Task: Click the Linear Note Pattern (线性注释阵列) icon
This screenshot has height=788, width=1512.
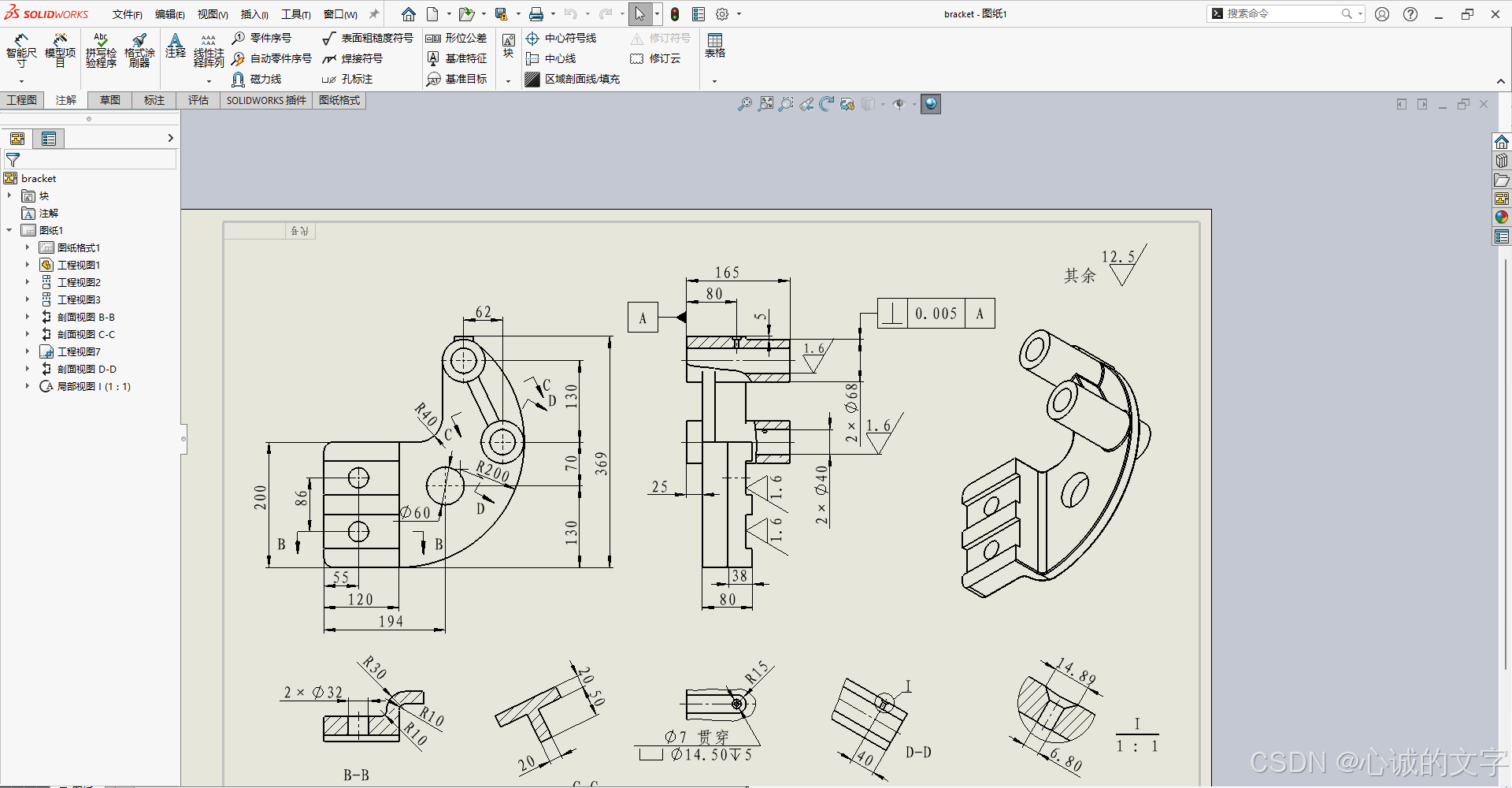Action: [x=209, y=50]
